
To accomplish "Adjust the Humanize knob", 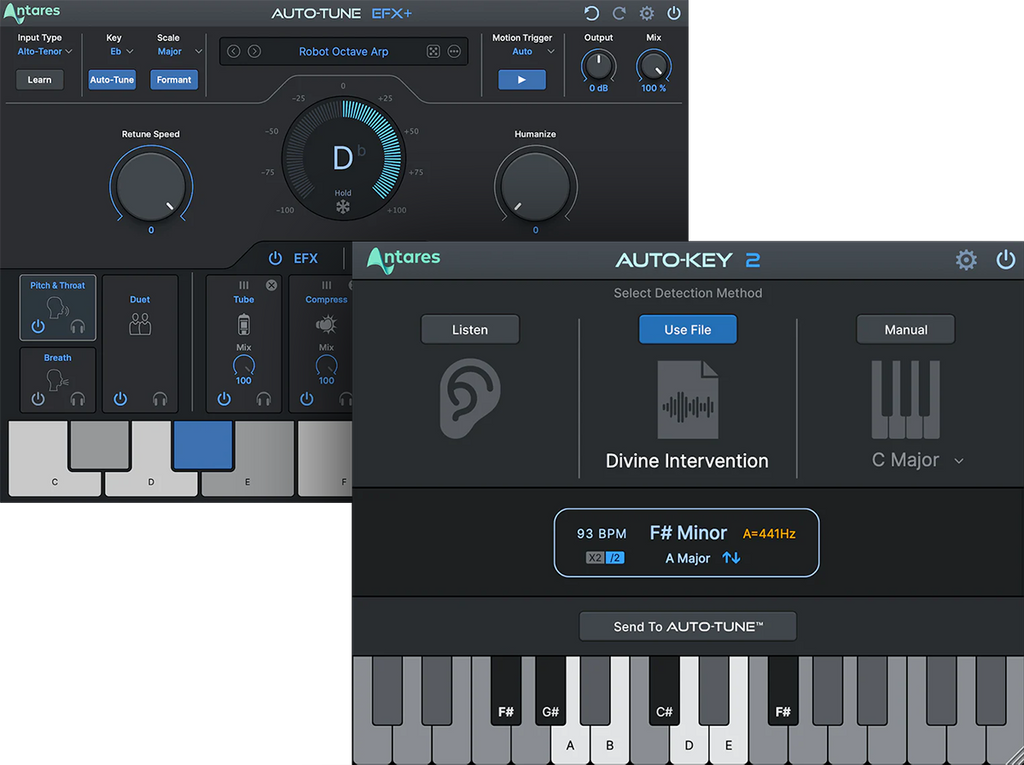I will click(536, 186).
